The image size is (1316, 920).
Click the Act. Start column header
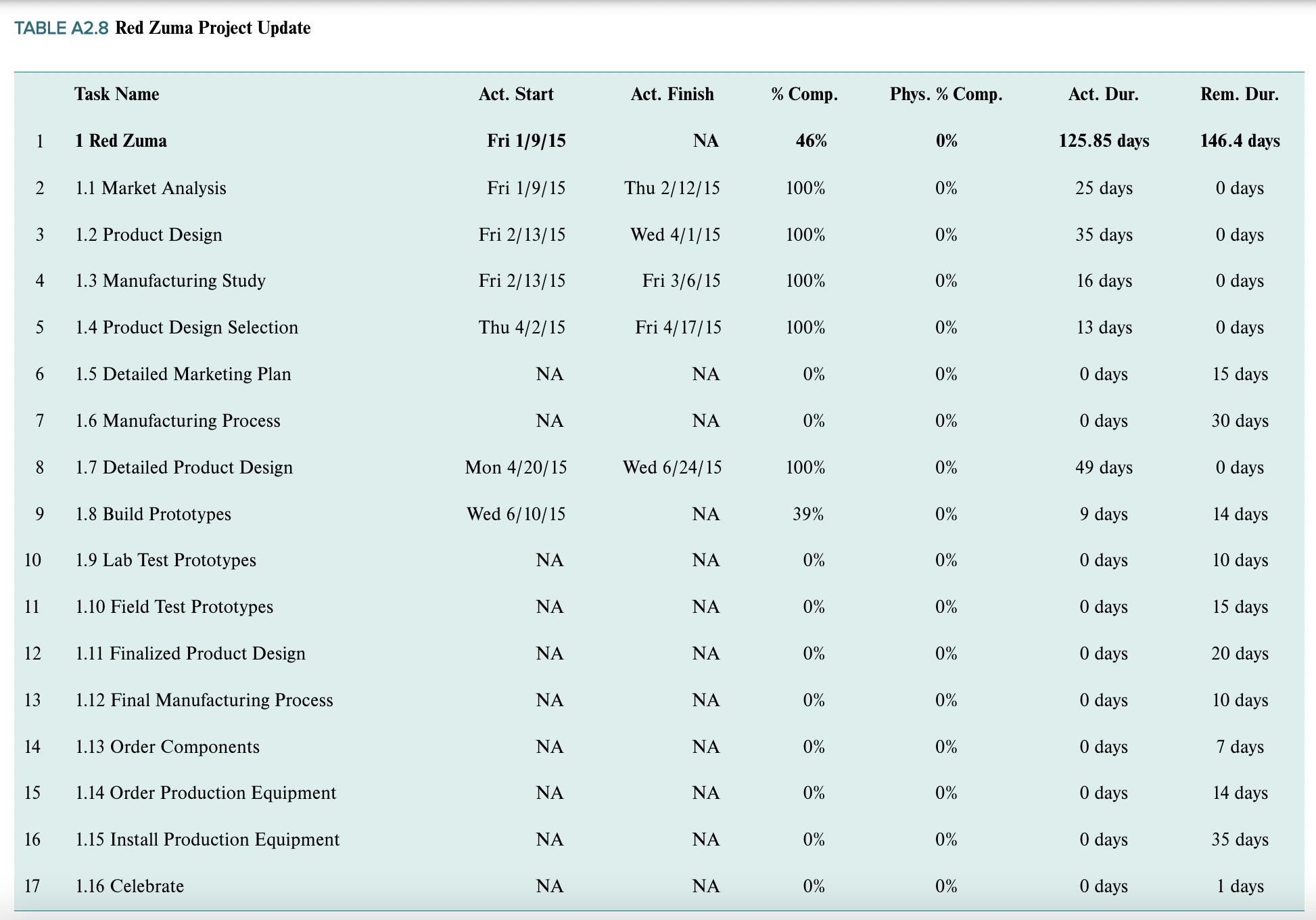click(515, 94)
